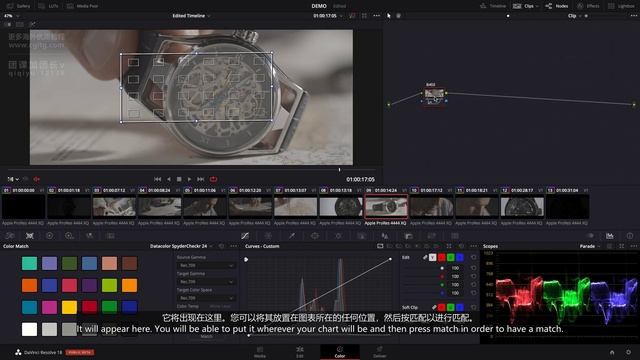Play the clip in reverse
The height and width of the screenshot is (360, 640).
tap(169, 179)
